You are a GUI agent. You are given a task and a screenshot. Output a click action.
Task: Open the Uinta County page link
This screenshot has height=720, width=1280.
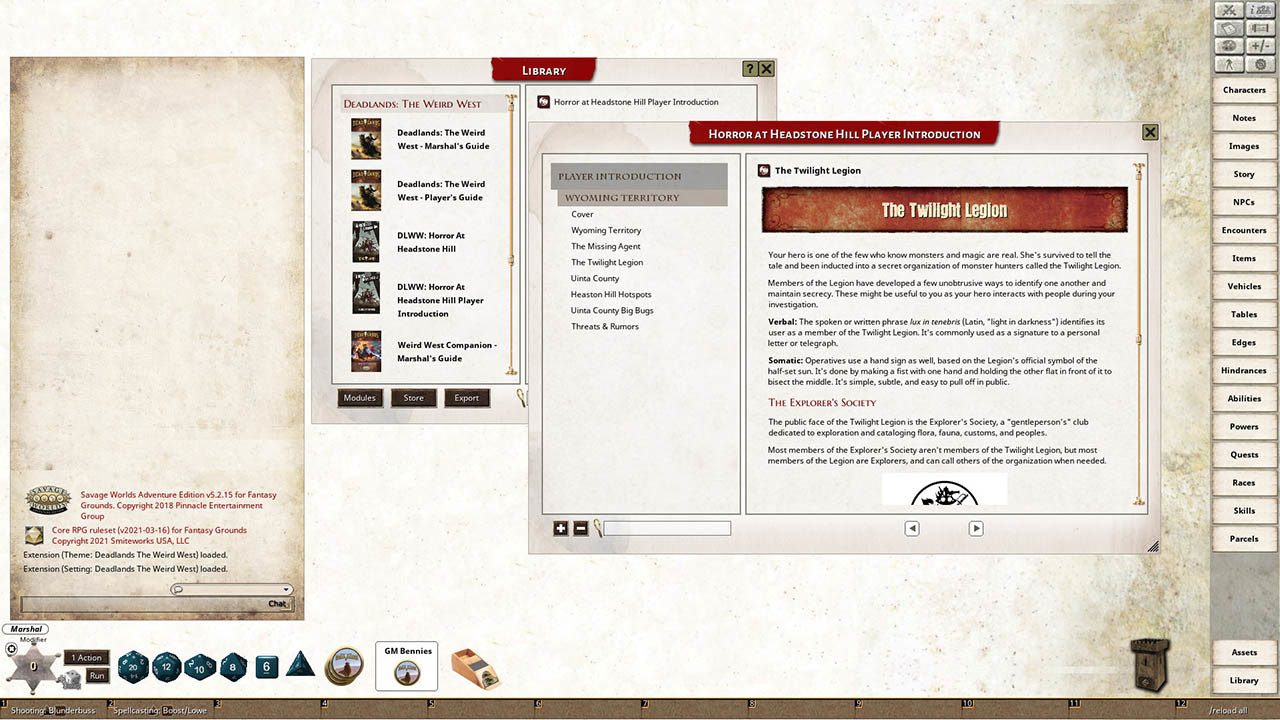pyautogui.click(x=595, y=278)
